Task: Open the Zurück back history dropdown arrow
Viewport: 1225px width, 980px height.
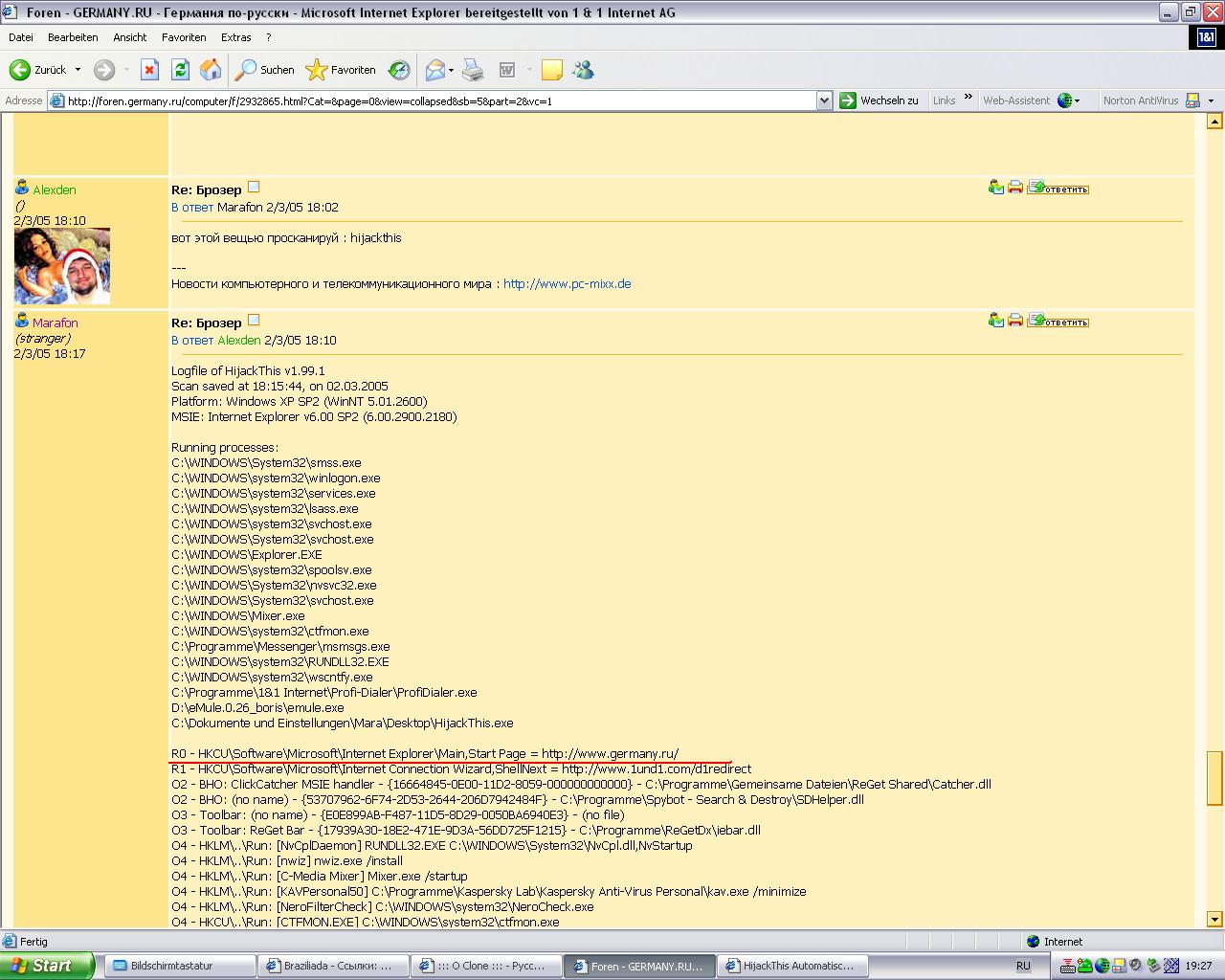Action: (x=78, y=70)
